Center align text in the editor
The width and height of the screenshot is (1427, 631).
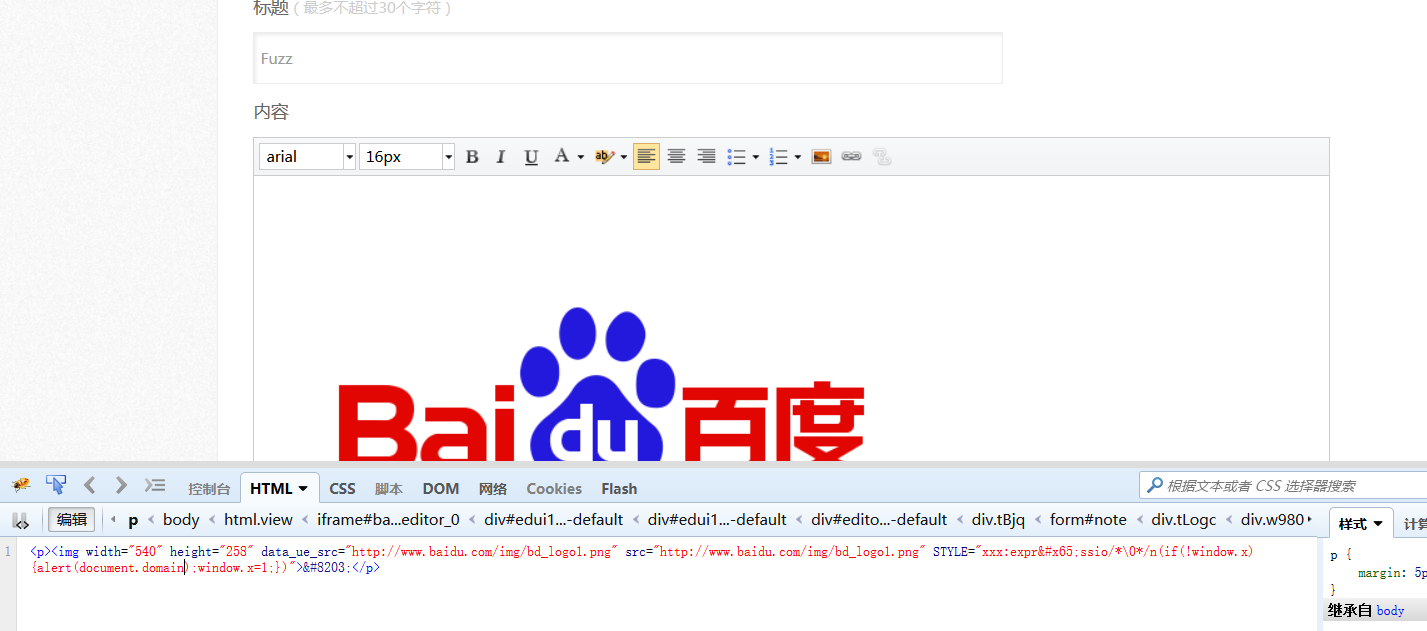[676, 157]
